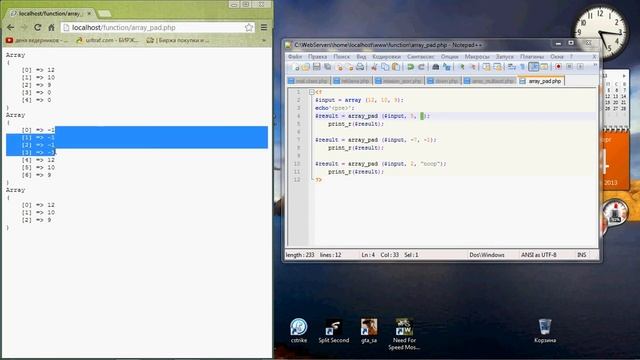Viewport: 640px width, 360px height.
Task: Open the YouTube bookmark in bookmarks bar
Action: (37, 40)
